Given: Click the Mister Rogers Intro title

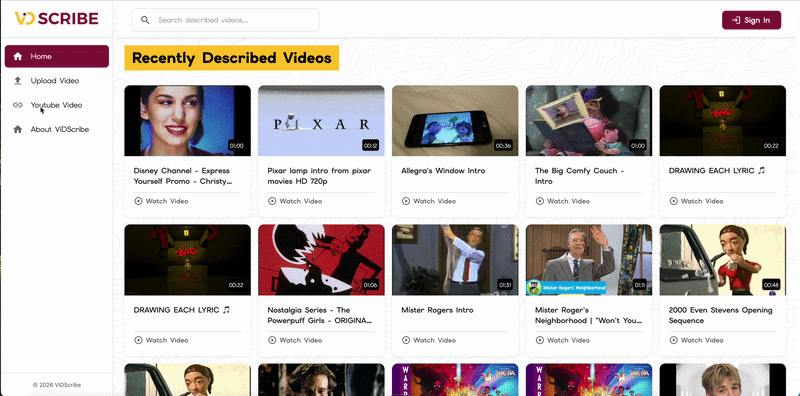Looking at the screenshot, I should [x=437, y=310].
